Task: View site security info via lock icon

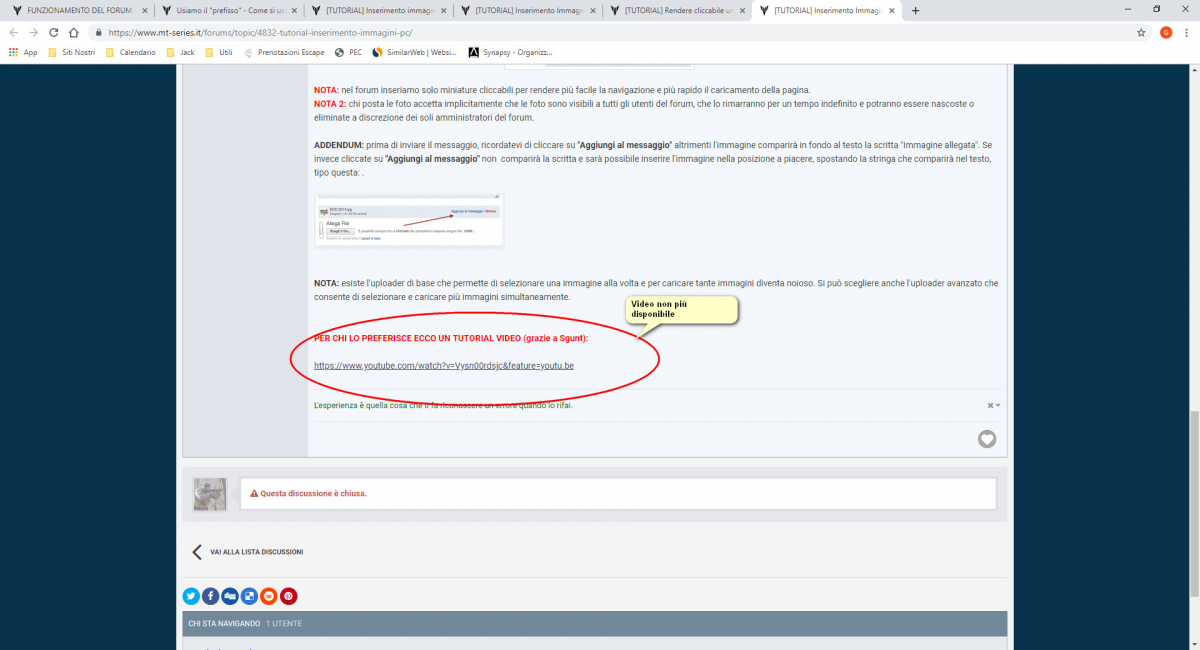Action: pos(100,32)
